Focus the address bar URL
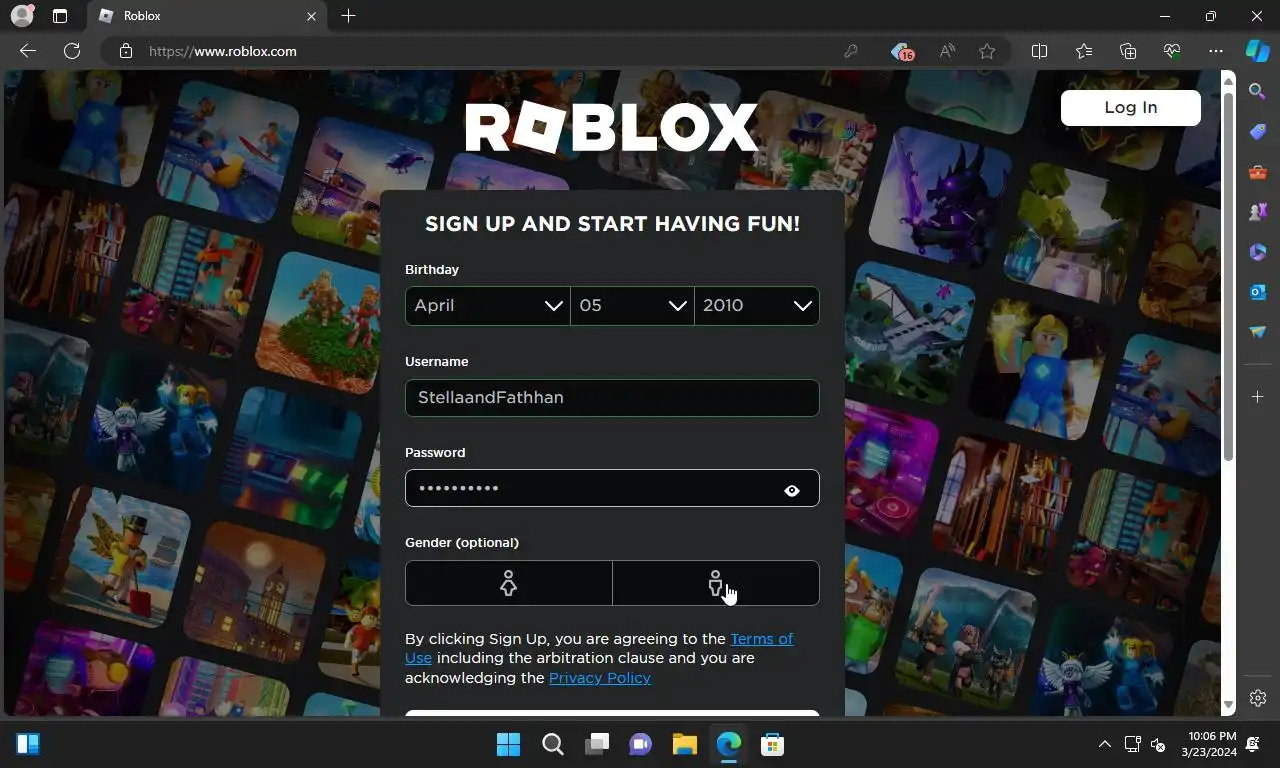 (223, 51)
